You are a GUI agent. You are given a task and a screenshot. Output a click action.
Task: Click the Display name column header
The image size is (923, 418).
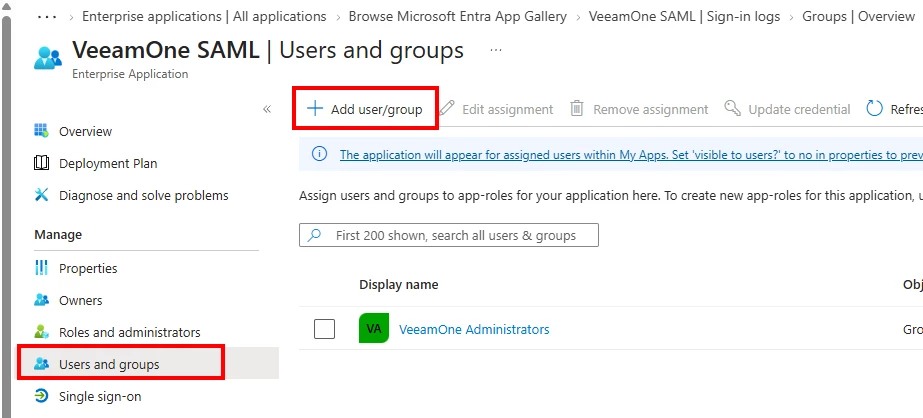pos(399,285)
